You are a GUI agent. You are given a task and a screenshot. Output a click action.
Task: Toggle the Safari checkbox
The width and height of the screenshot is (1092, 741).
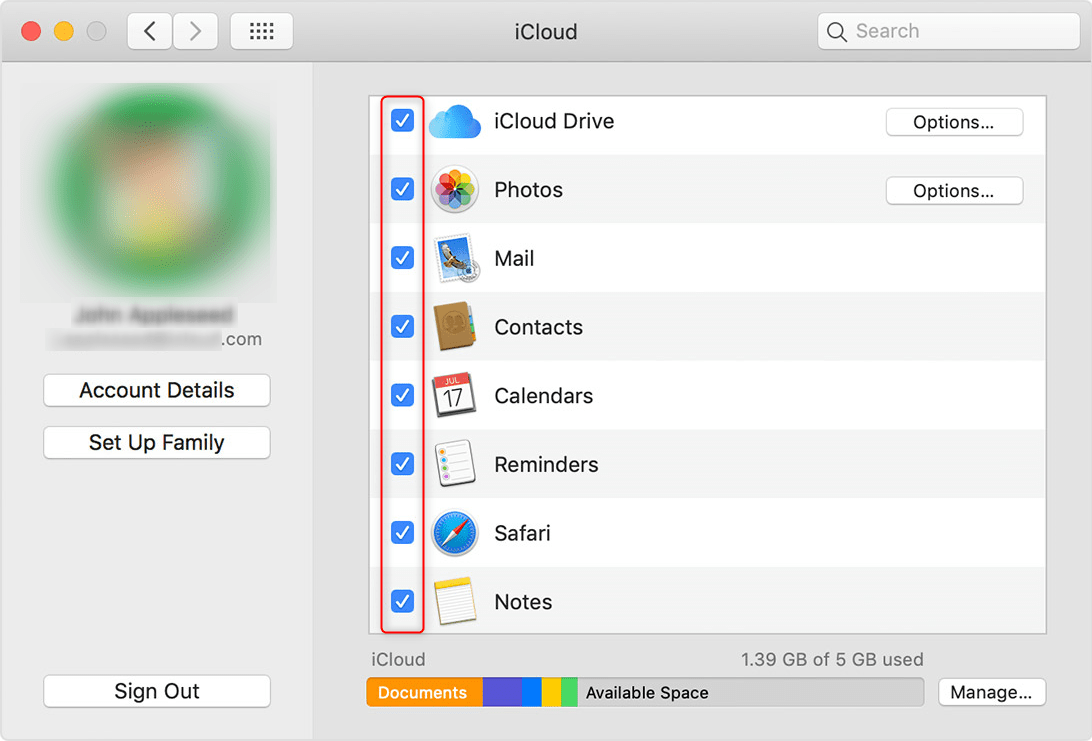(x=403, y=532)
